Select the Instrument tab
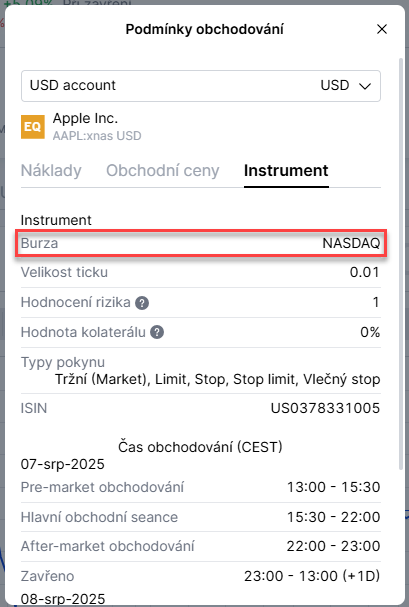 286,171
